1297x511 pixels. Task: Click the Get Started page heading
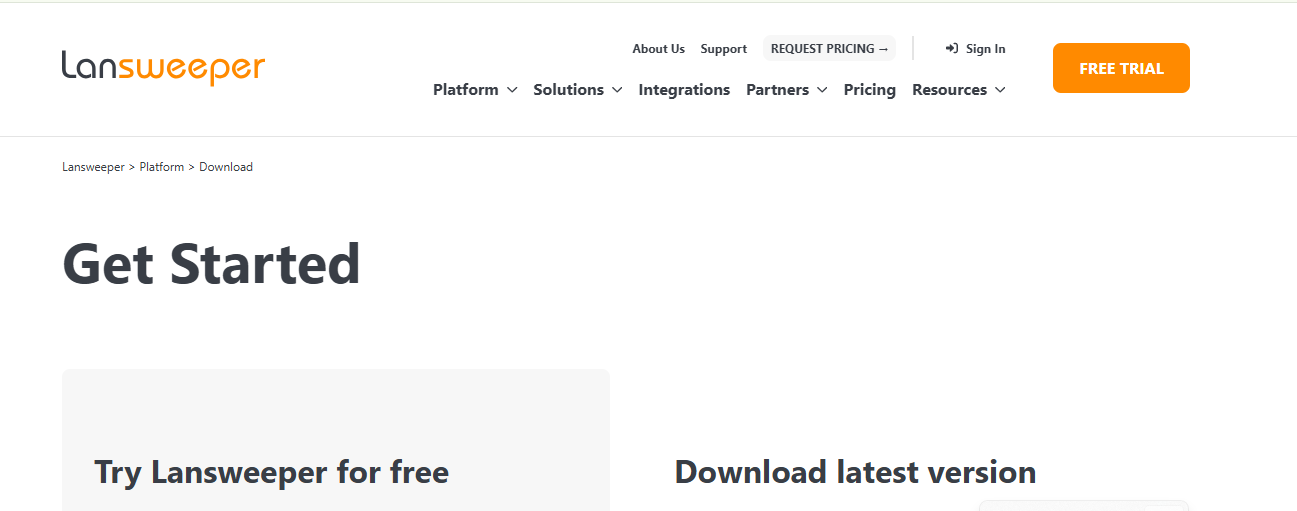211,265
